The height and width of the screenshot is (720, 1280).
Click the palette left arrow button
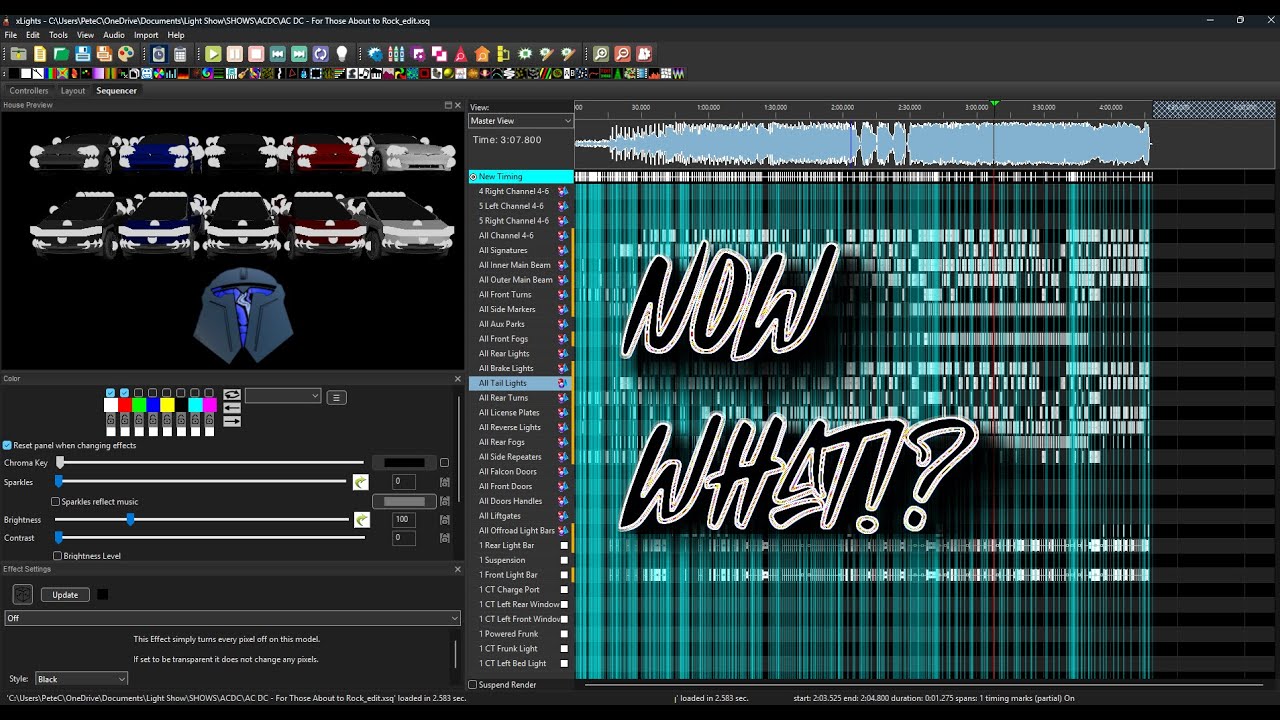coord(232,408)
